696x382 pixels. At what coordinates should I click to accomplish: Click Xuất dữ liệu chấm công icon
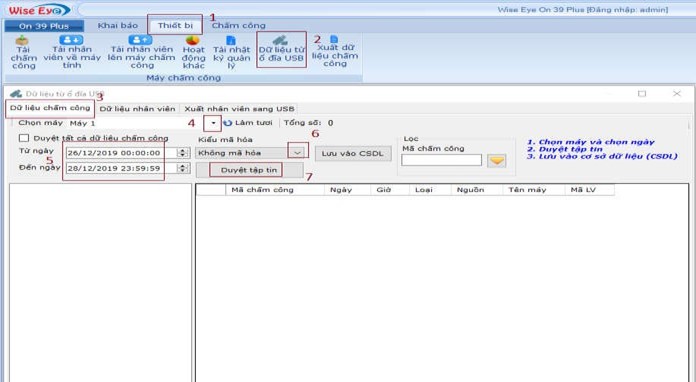[x=334, y=39]
